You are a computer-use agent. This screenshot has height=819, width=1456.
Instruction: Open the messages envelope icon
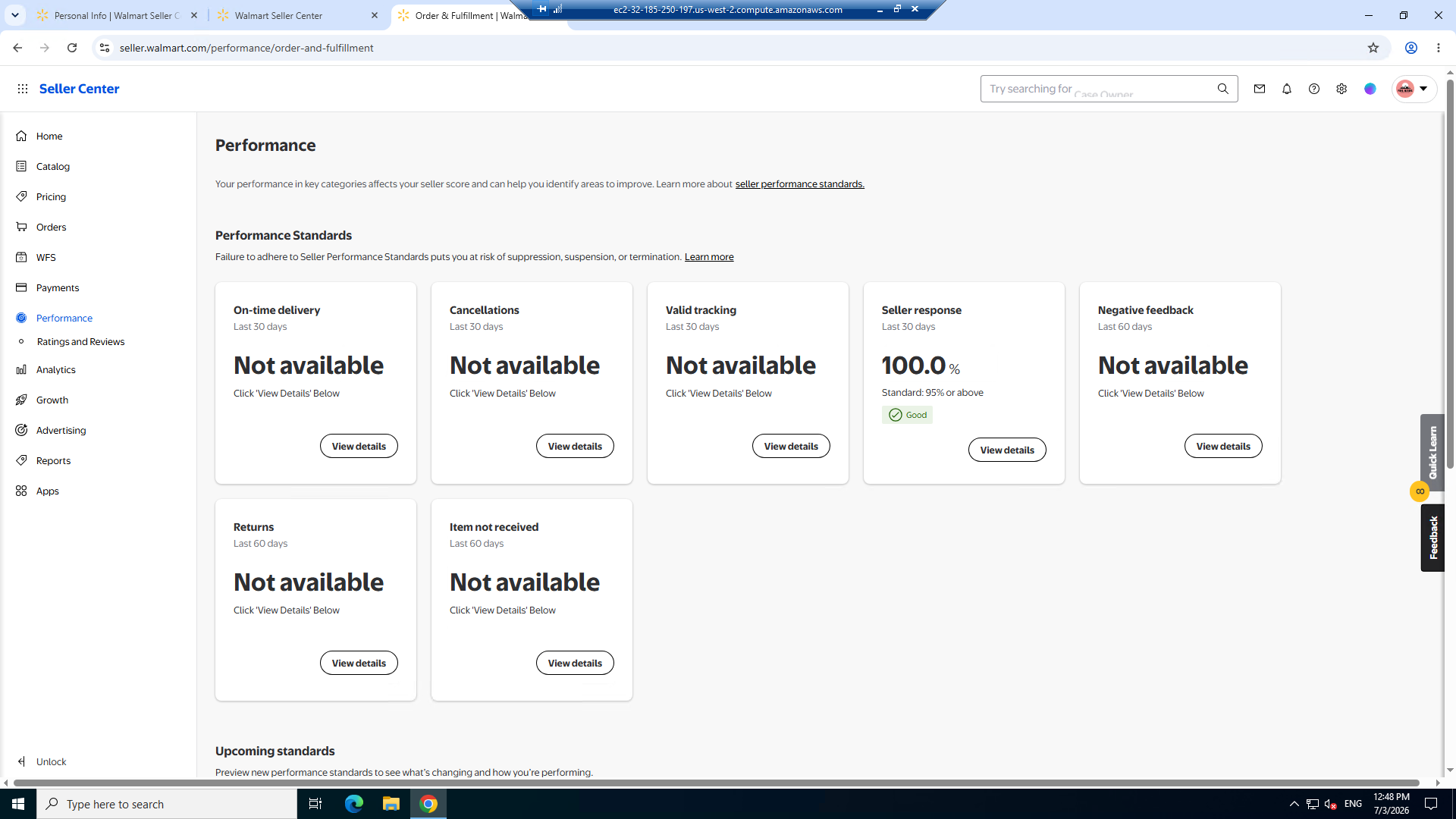coord(1260,89)
